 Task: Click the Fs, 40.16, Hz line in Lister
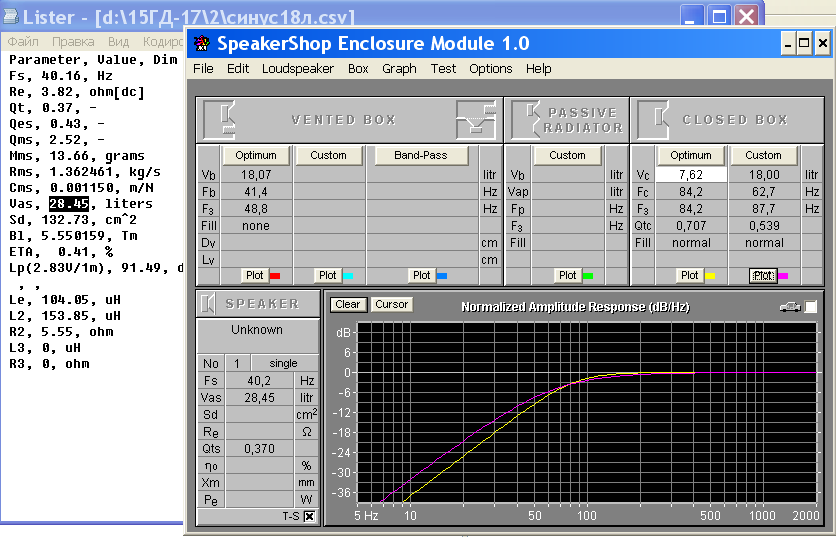click(61, 76)
